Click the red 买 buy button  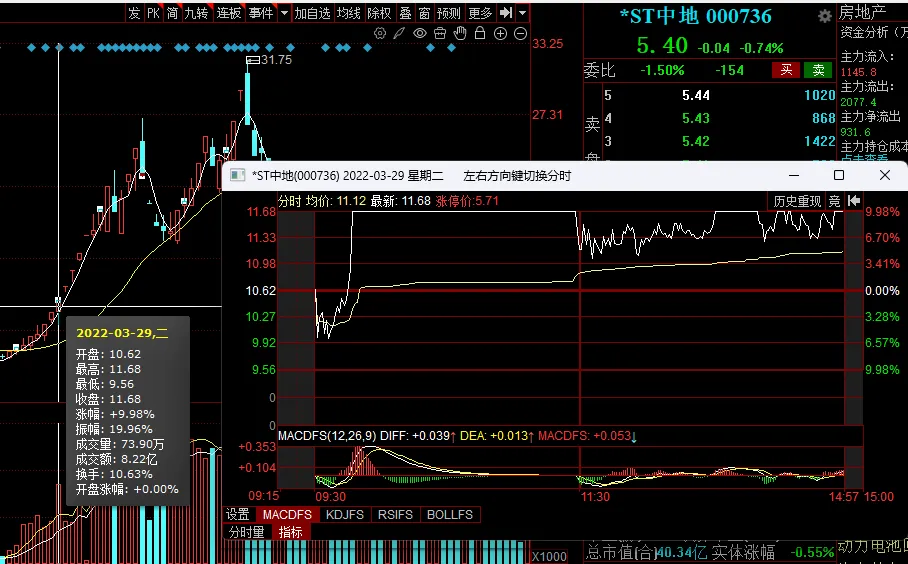[786, 70]
